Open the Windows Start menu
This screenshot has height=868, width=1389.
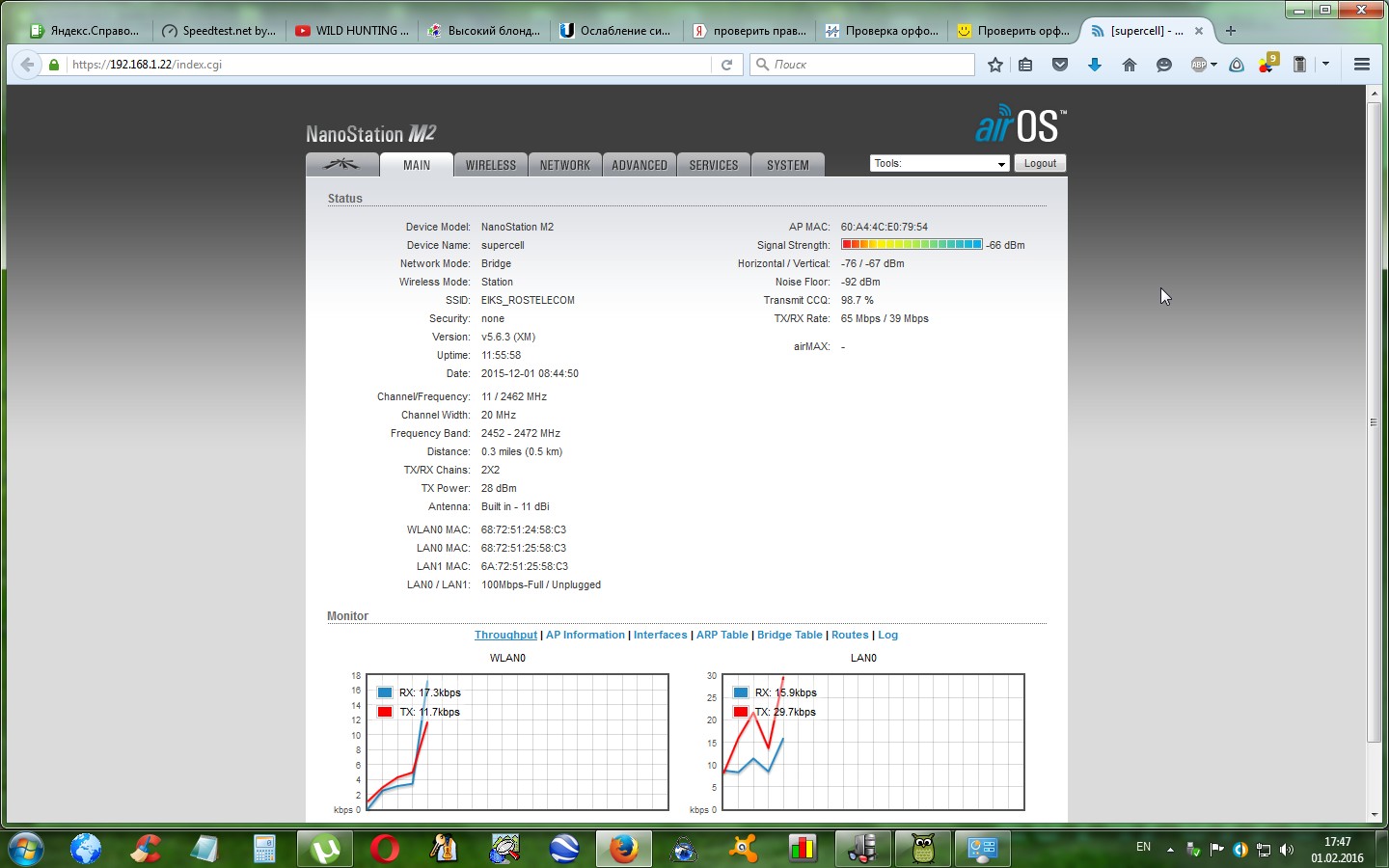[25, 849]
